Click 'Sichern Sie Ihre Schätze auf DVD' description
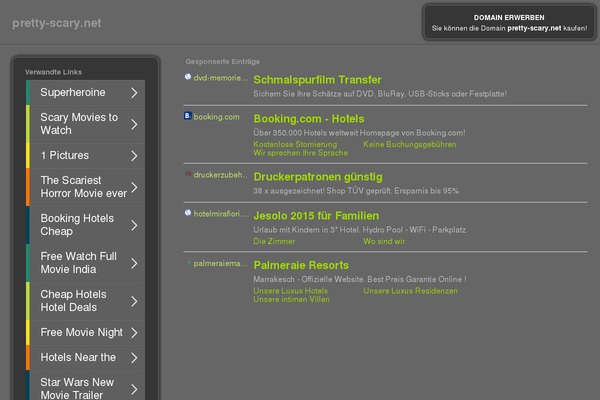This screenshot has height=400, width=600. [x=380, y=94]
